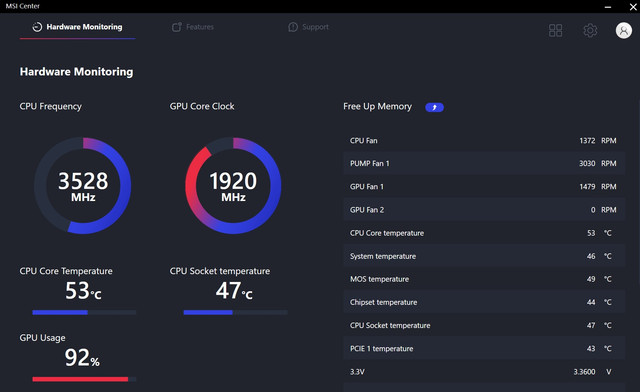
Task: Click the Hardware Monitoring tab icon
Action: click(x=37, y=27)
